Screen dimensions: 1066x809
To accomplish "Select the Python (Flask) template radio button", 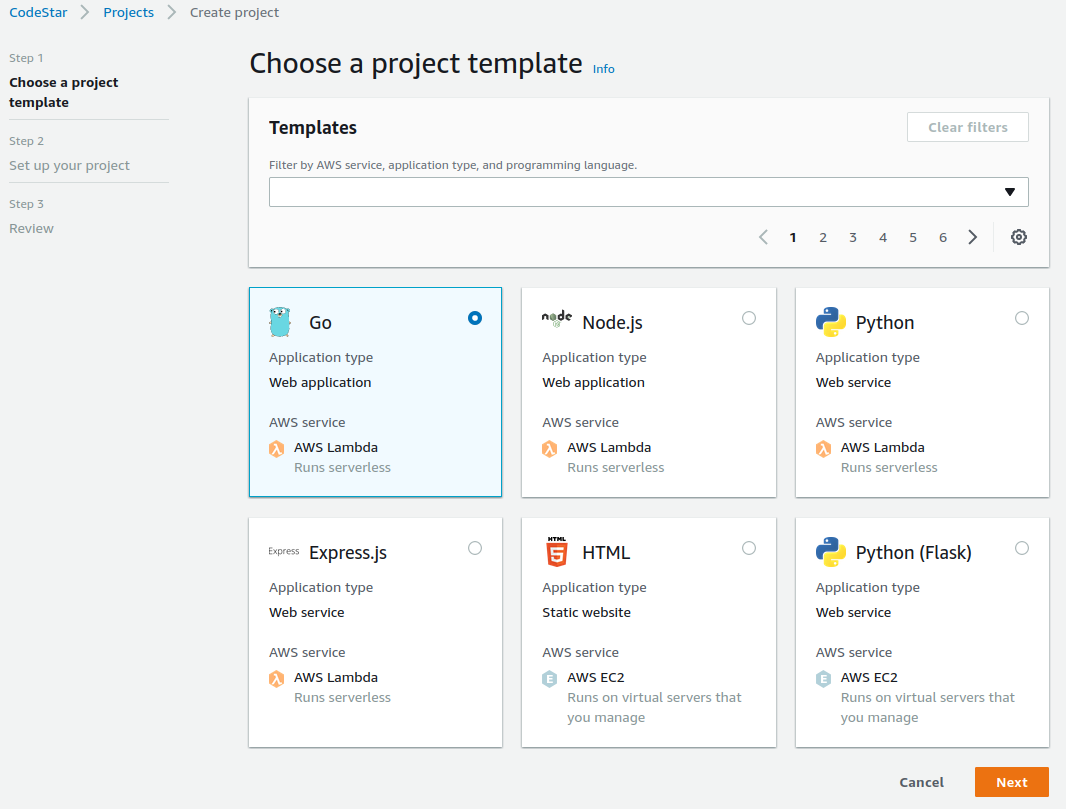I will tap(1022, 548).
